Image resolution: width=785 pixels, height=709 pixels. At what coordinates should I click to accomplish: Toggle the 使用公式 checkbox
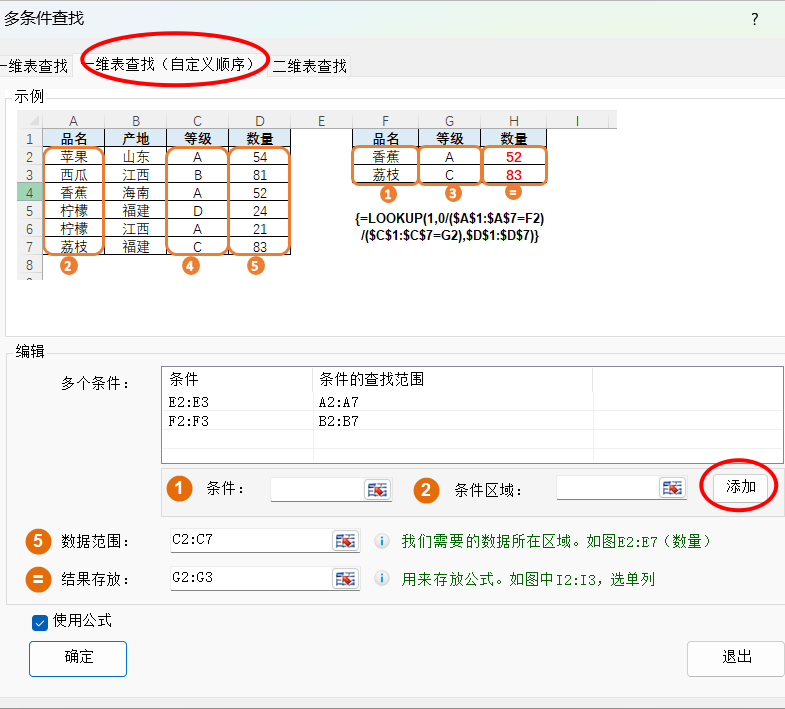click(40, 622)
